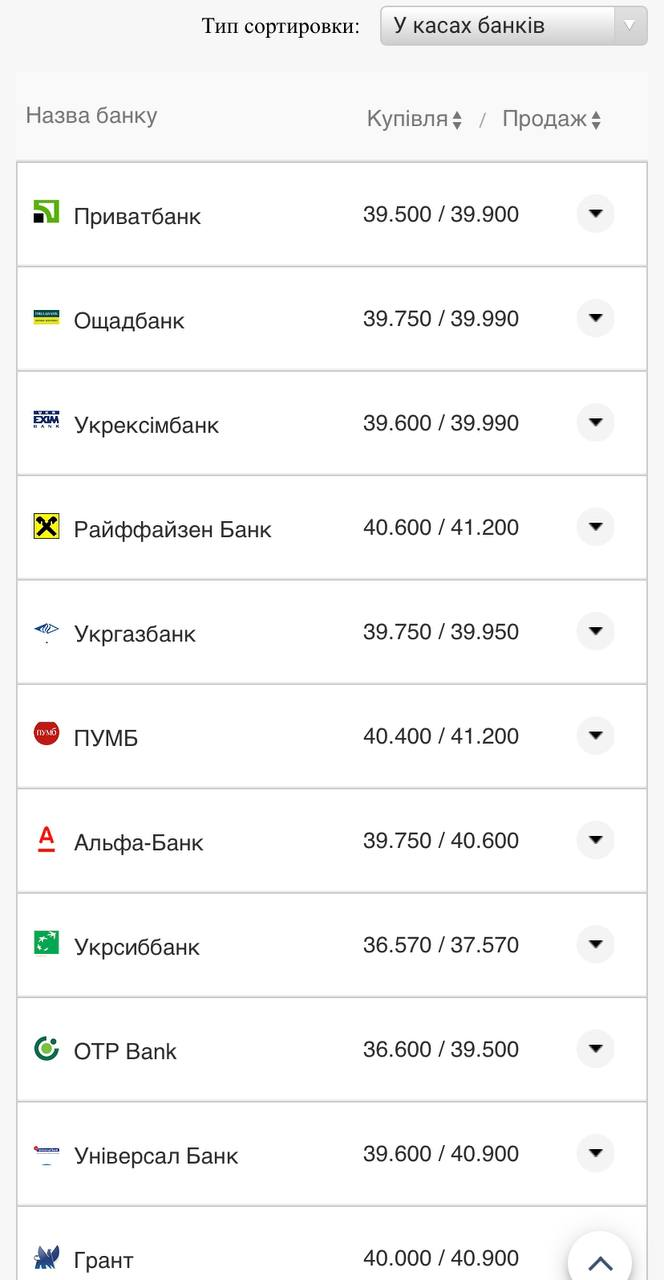Click the Приватбанк logo icon
The image size is (664, 1280).
point(46,212)
